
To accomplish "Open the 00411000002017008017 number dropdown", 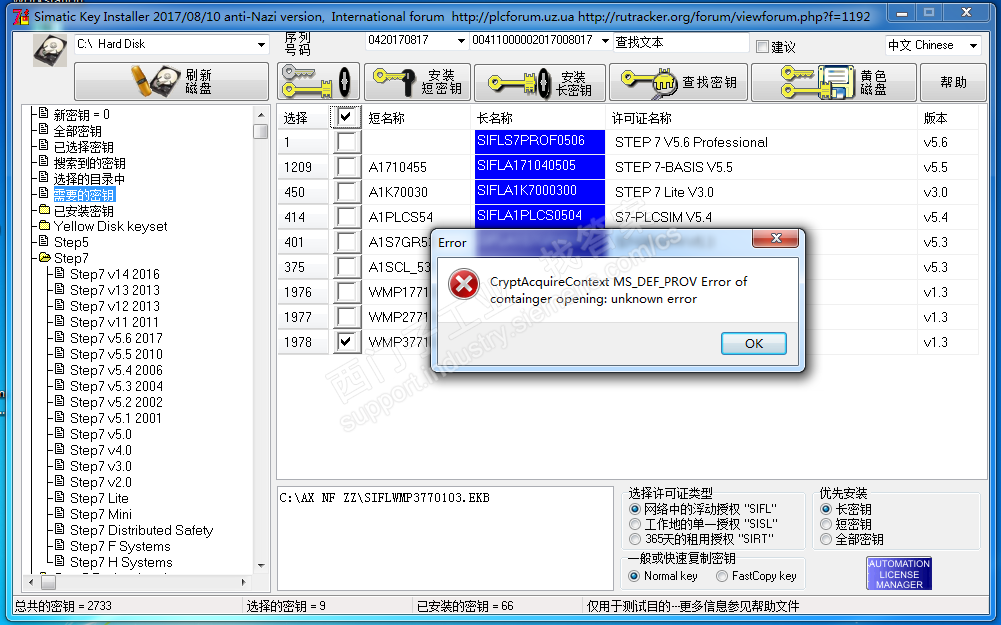I will 605,40.
